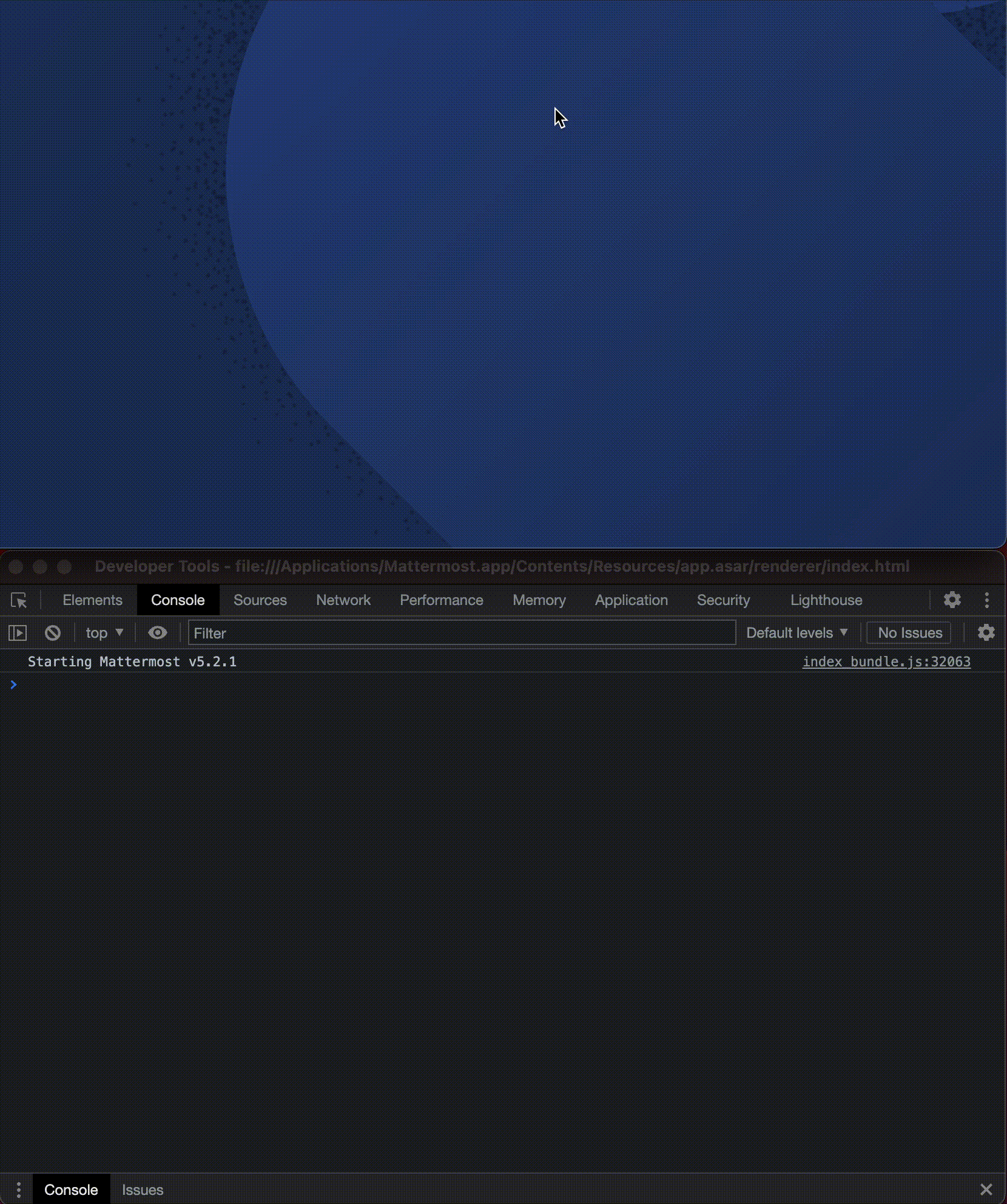
Task: Click the No Issues button
Action: (908, 633)
